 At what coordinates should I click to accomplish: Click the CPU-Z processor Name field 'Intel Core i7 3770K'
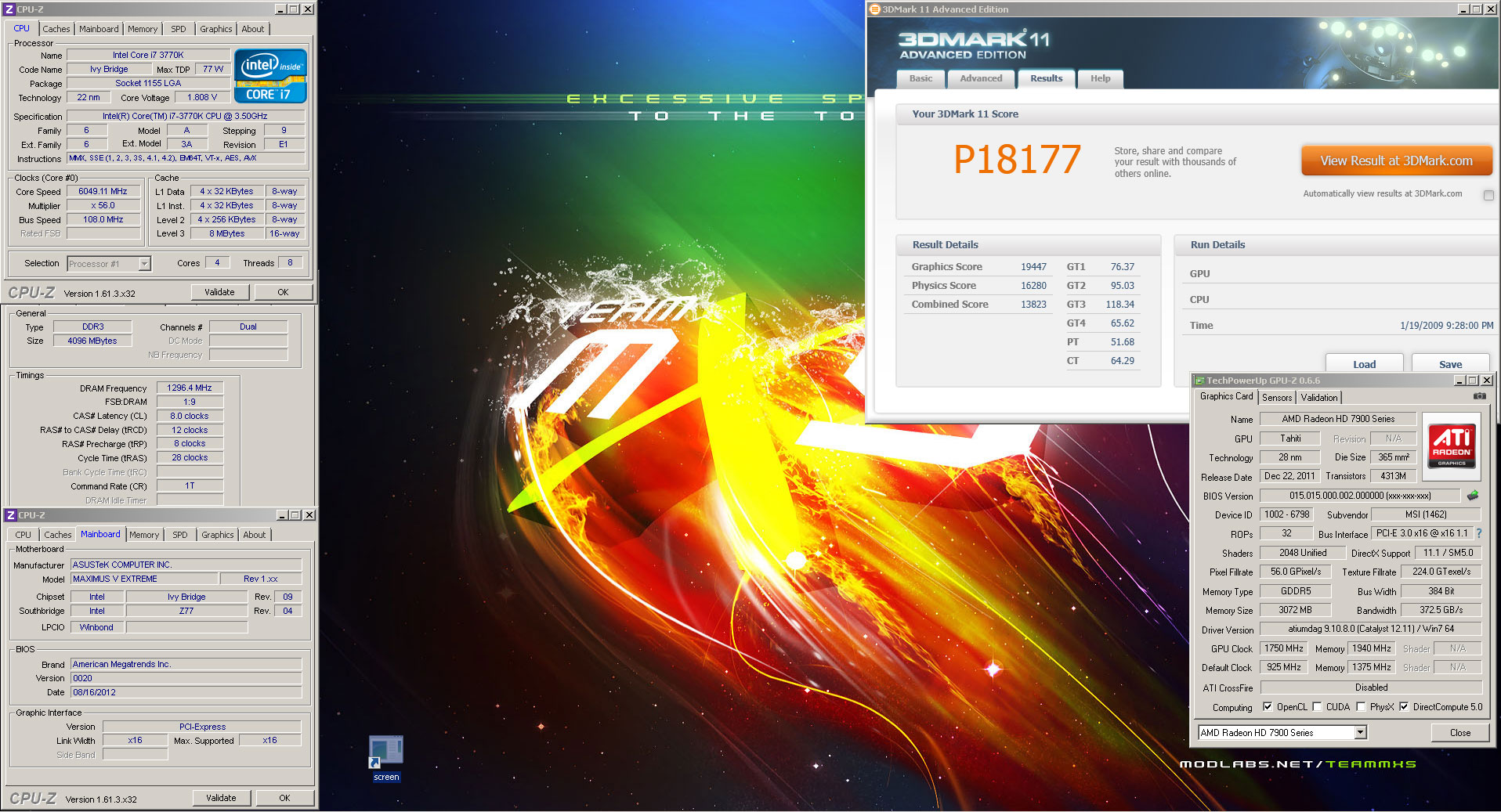148,56
